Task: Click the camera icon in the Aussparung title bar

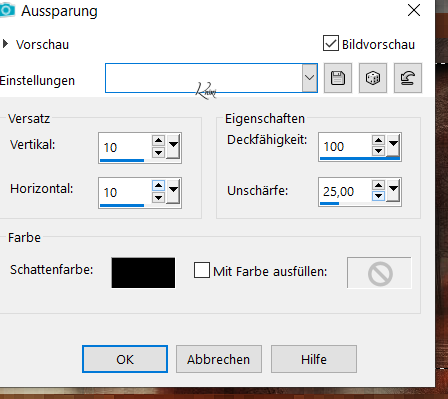Action: 7,10
